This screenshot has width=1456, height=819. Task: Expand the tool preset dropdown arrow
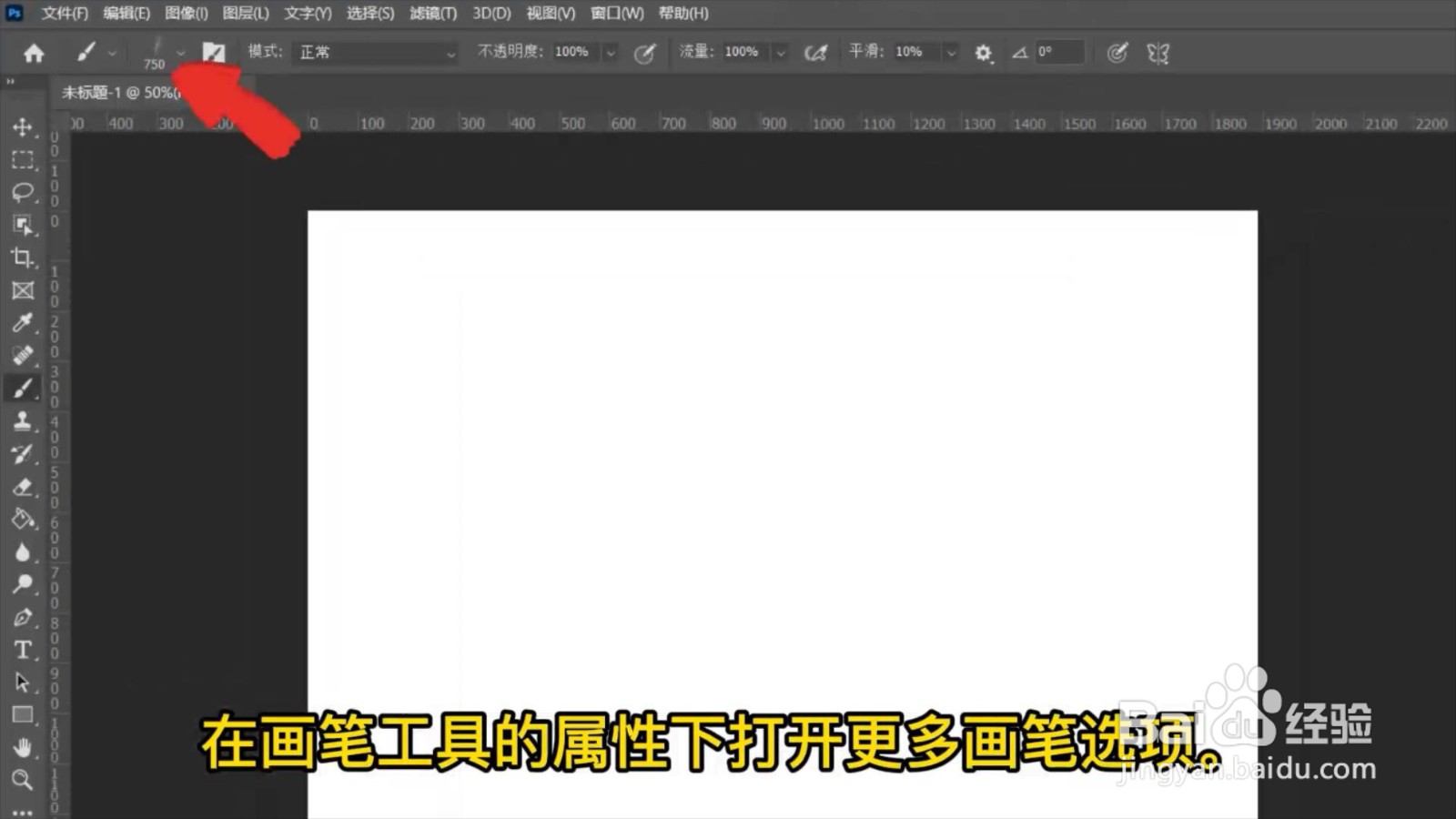tap(112, 53)
